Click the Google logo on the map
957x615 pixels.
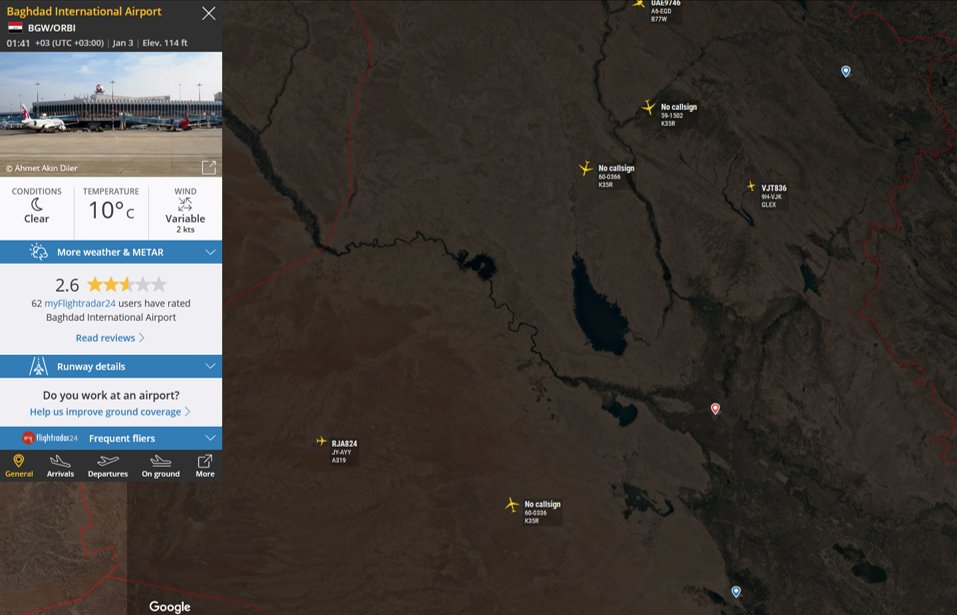[x=170, y=606]
